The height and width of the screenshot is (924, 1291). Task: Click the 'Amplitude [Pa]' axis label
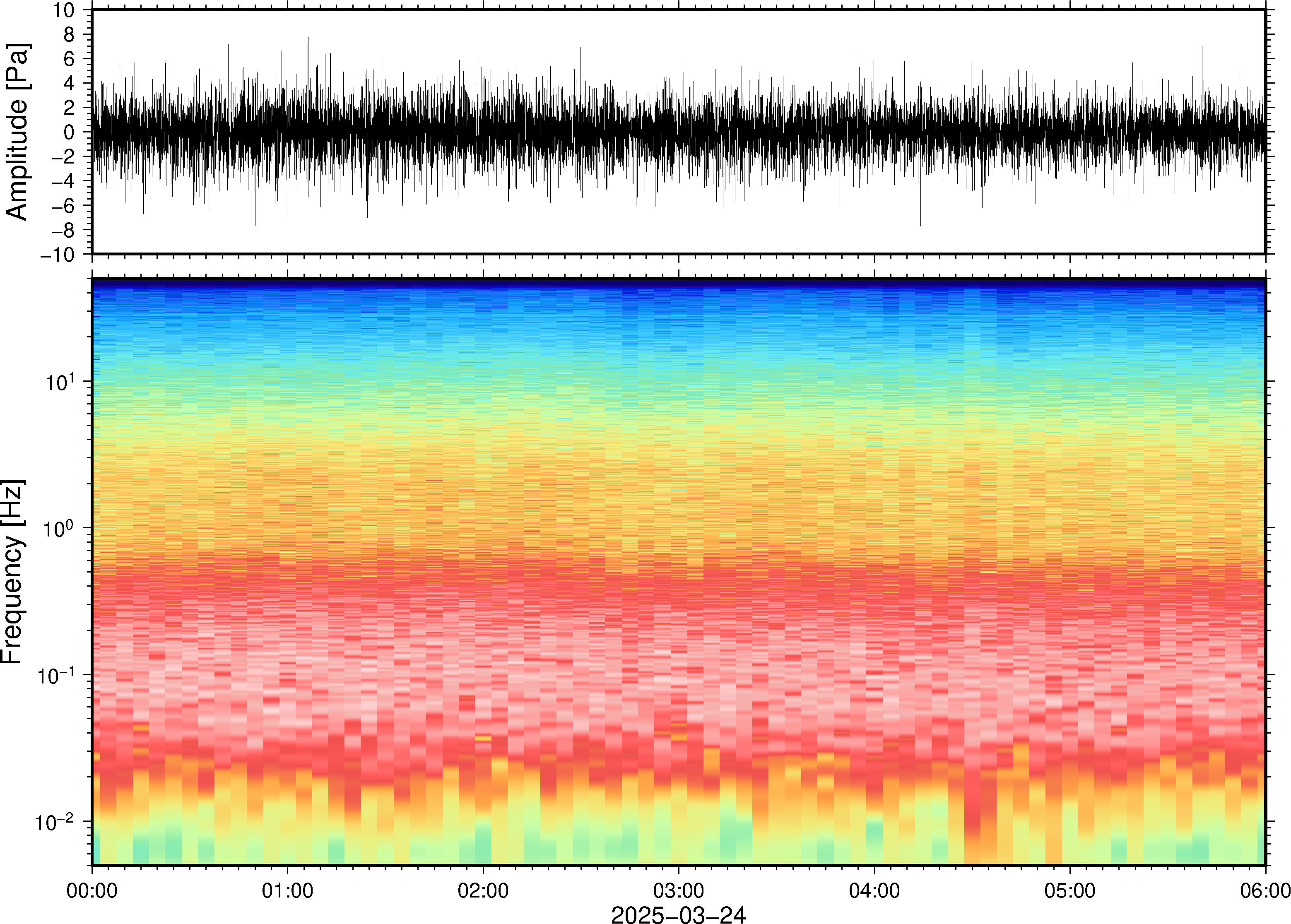pyautogui.click(x=17, y=131)
